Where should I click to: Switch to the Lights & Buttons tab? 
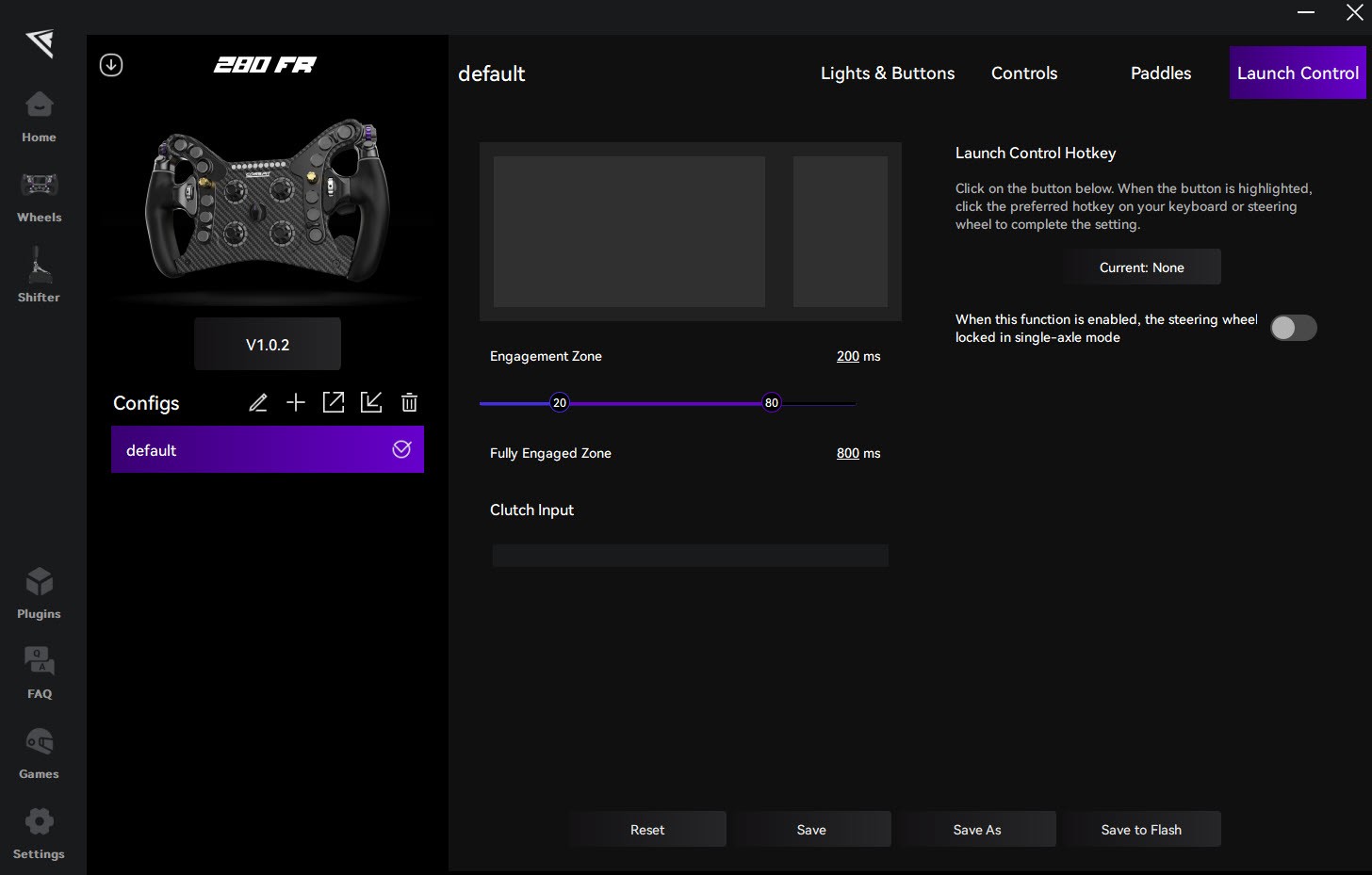(x=888, y=73)
